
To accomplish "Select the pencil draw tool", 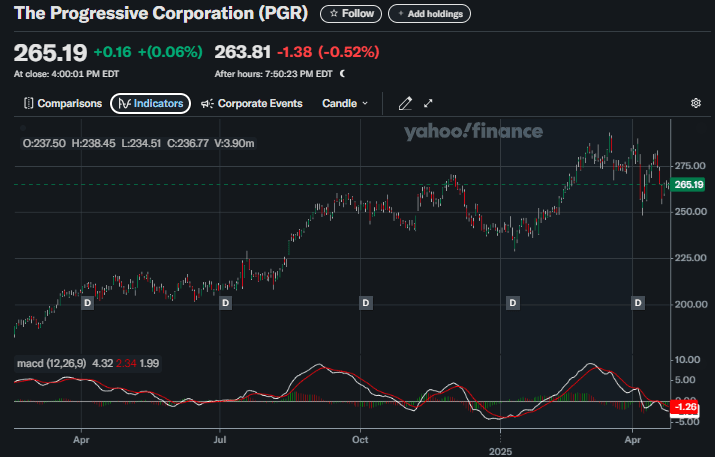I will point(405,103).
